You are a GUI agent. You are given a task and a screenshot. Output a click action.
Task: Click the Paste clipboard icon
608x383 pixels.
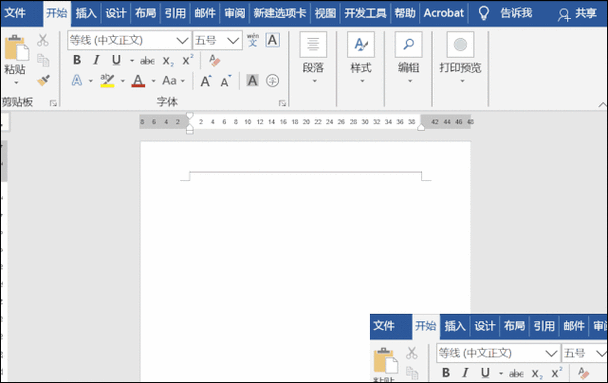[x=16, y=48]
